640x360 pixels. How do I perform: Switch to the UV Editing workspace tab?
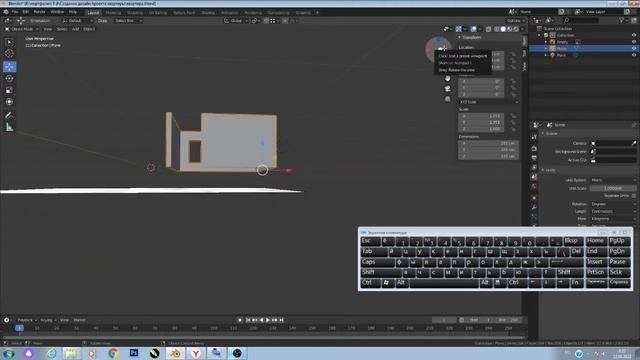[158, 12]
